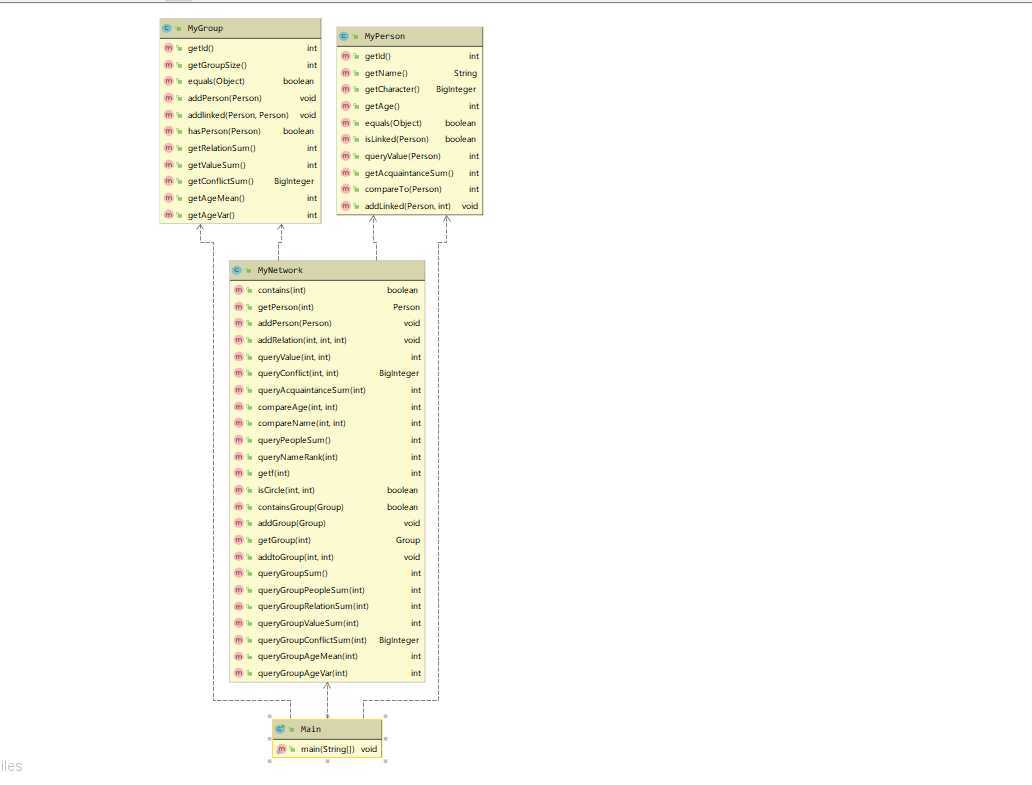This screenshot has width=1032, height=785.
Task: Select the Main class header
Action: 327,729
